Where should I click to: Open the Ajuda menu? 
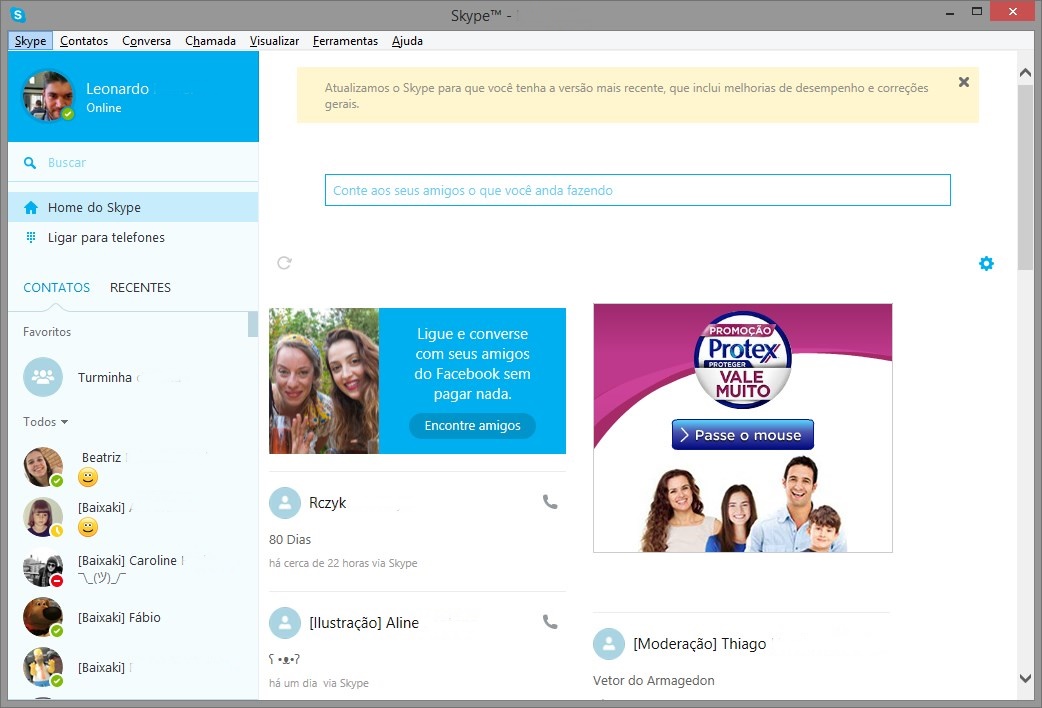(407, 41)
